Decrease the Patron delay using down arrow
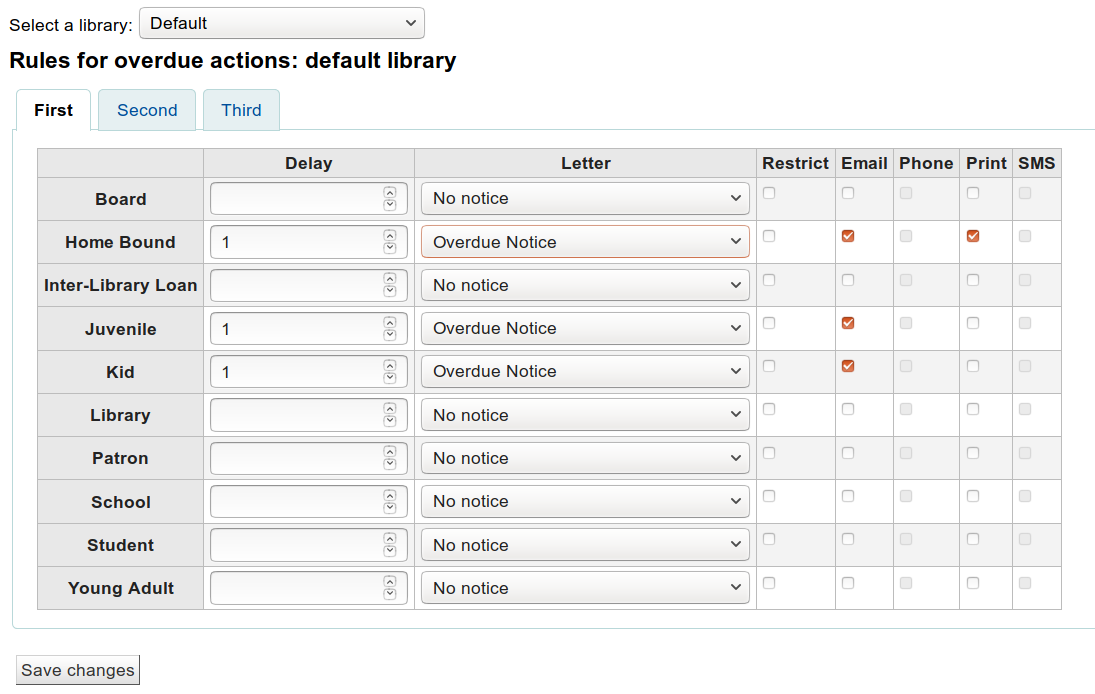Screen dimensions: 1095x694 (x=390, y=464)
